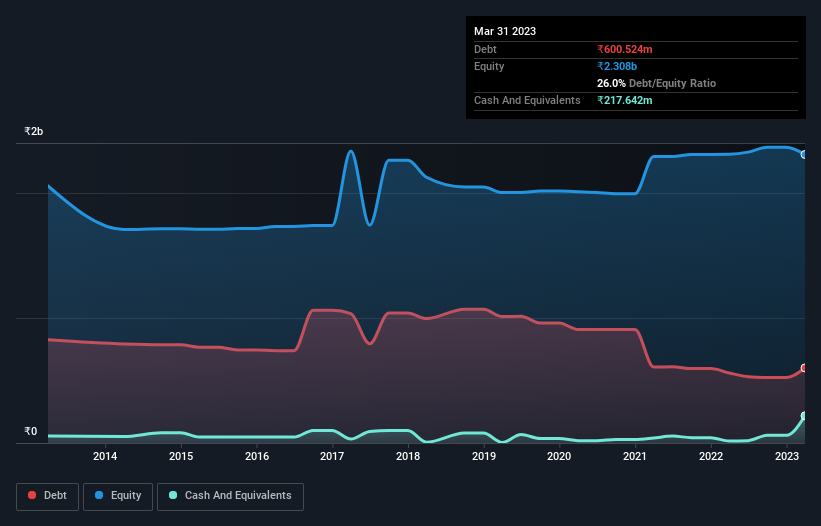Click the Debt endpoint marker on chart
Screen dimensions: 821x526
coord(804,368)
